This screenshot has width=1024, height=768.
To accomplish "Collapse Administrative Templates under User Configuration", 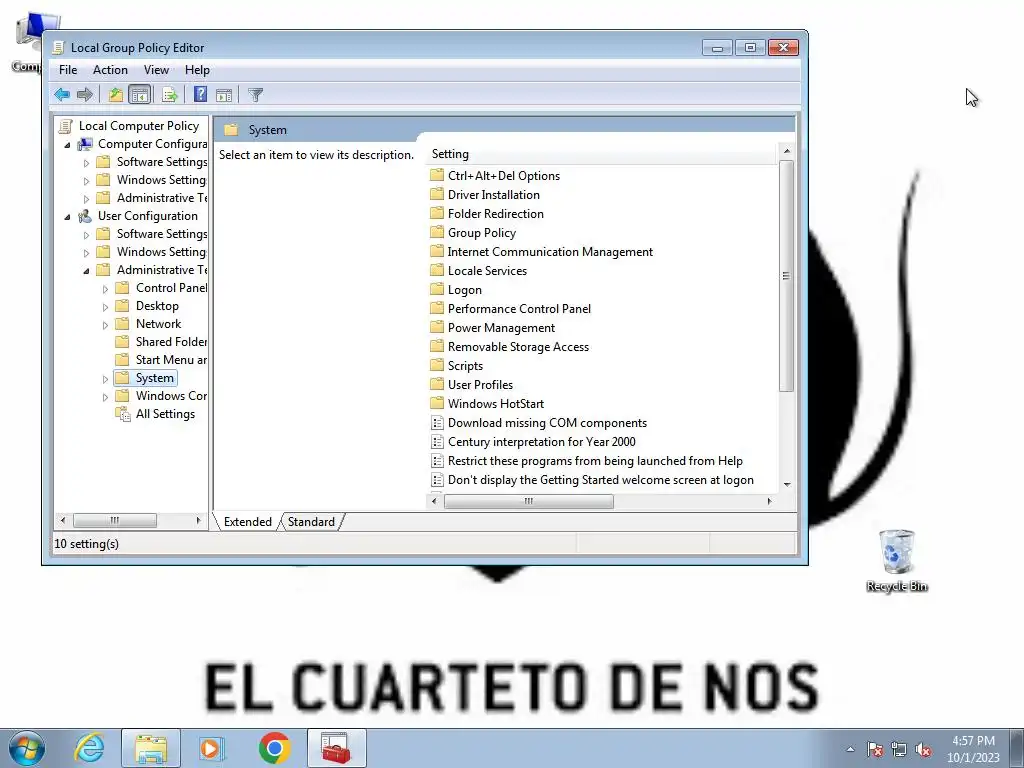I will tap(86, 270).
